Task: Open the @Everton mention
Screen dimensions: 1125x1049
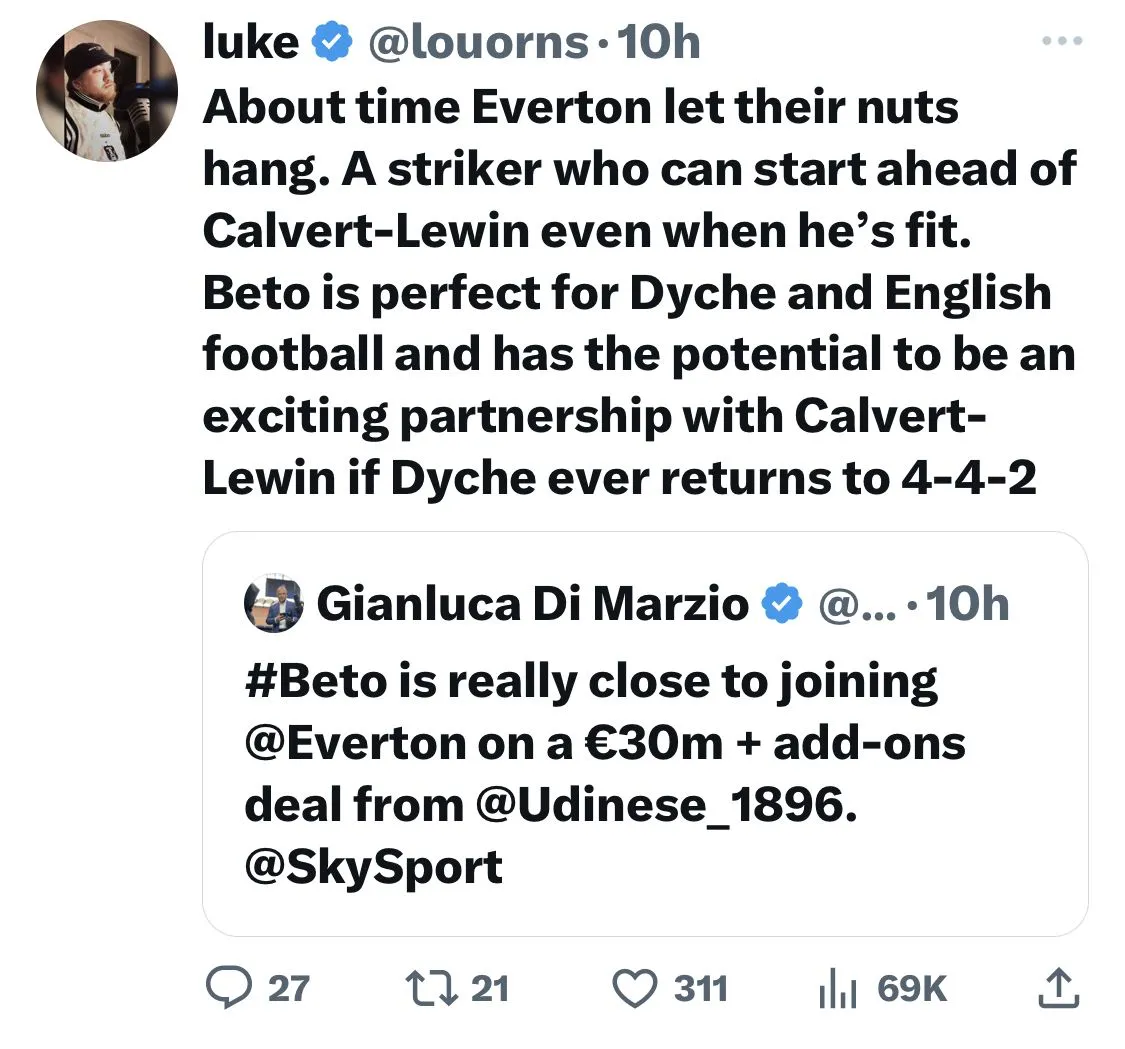Action: point(353,743)
